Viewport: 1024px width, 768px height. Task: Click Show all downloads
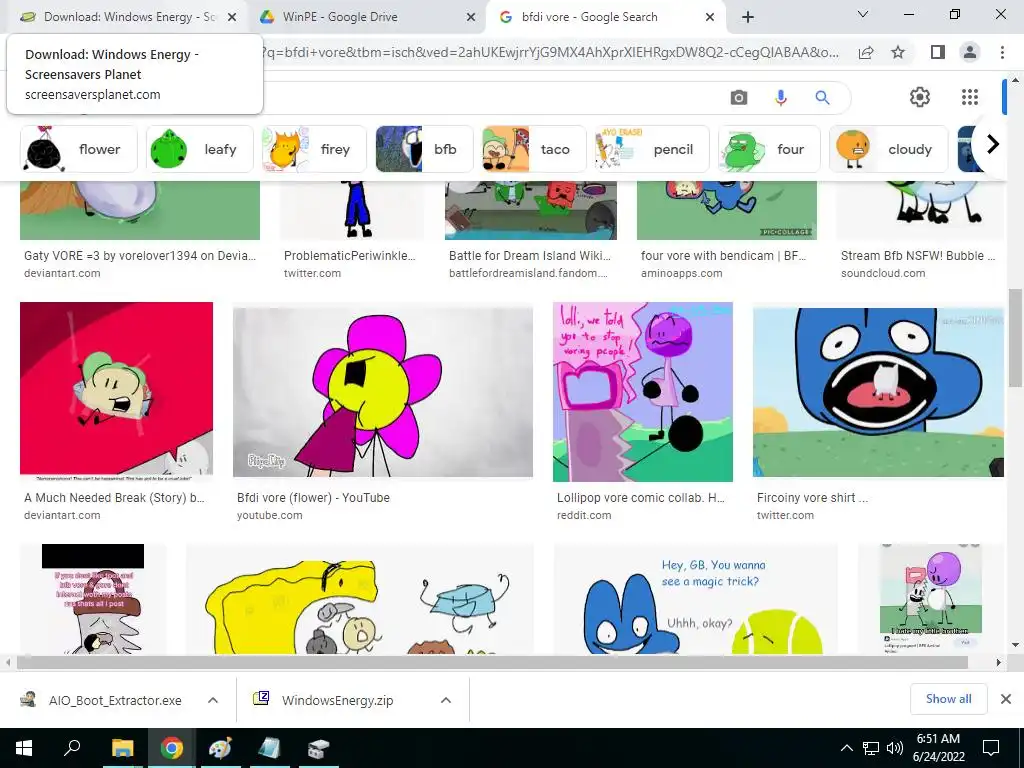point(948,699)
